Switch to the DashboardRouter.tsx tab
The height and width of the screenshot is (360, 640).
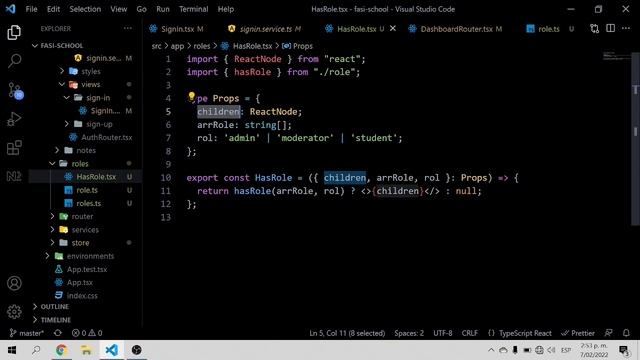[x=456, y=29]
